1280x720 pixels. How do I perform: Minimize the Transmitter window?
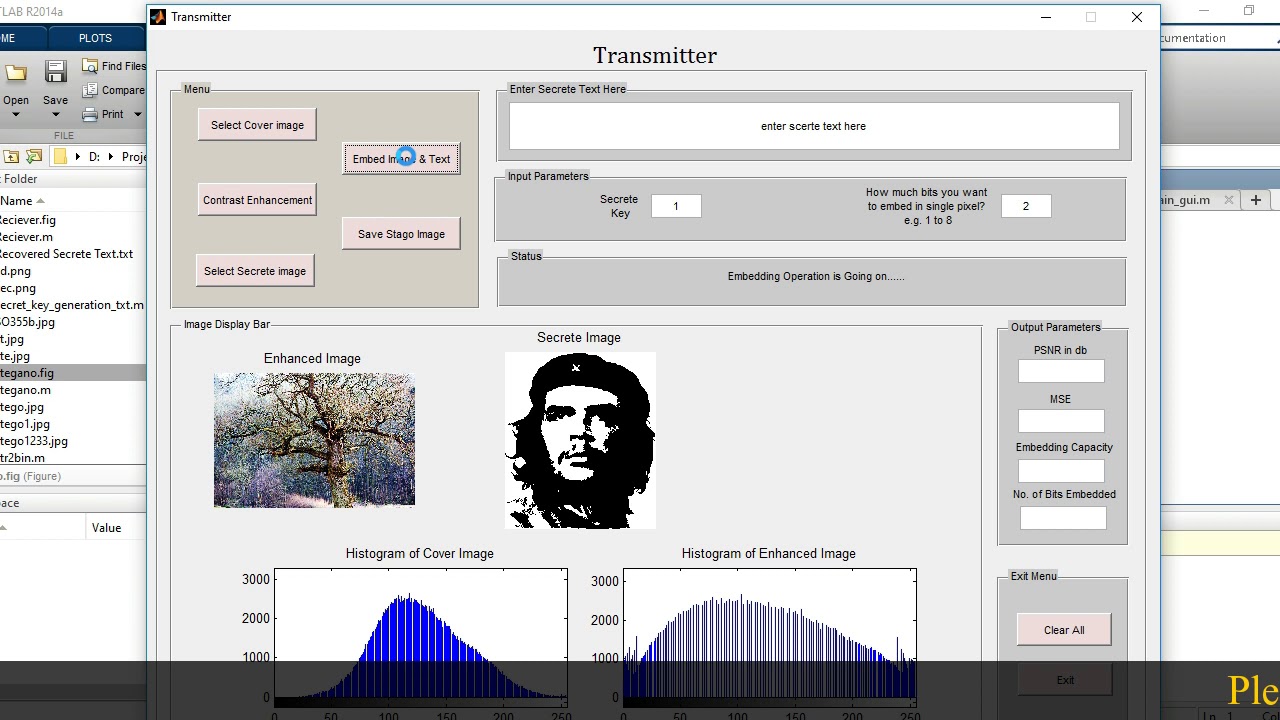pos(1046,17)
